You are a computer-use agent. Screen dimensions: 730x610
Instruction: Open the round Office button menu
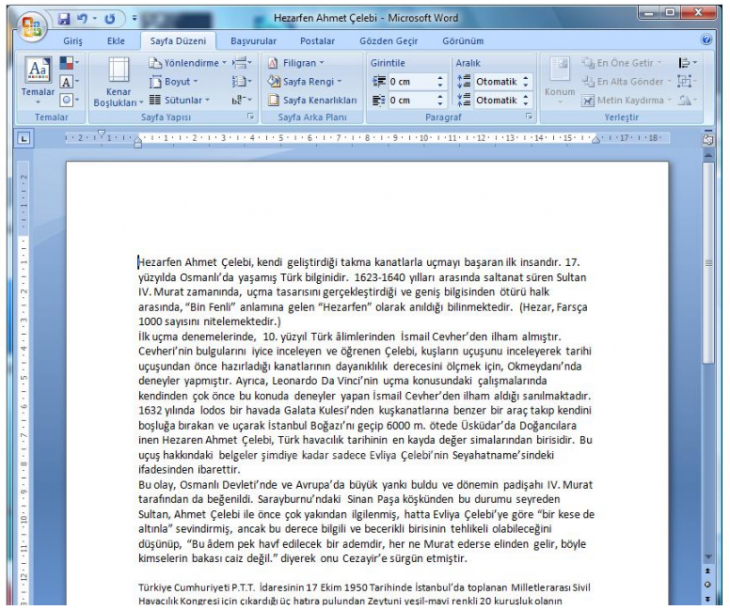pyautogui.click(x=31, y=27)
